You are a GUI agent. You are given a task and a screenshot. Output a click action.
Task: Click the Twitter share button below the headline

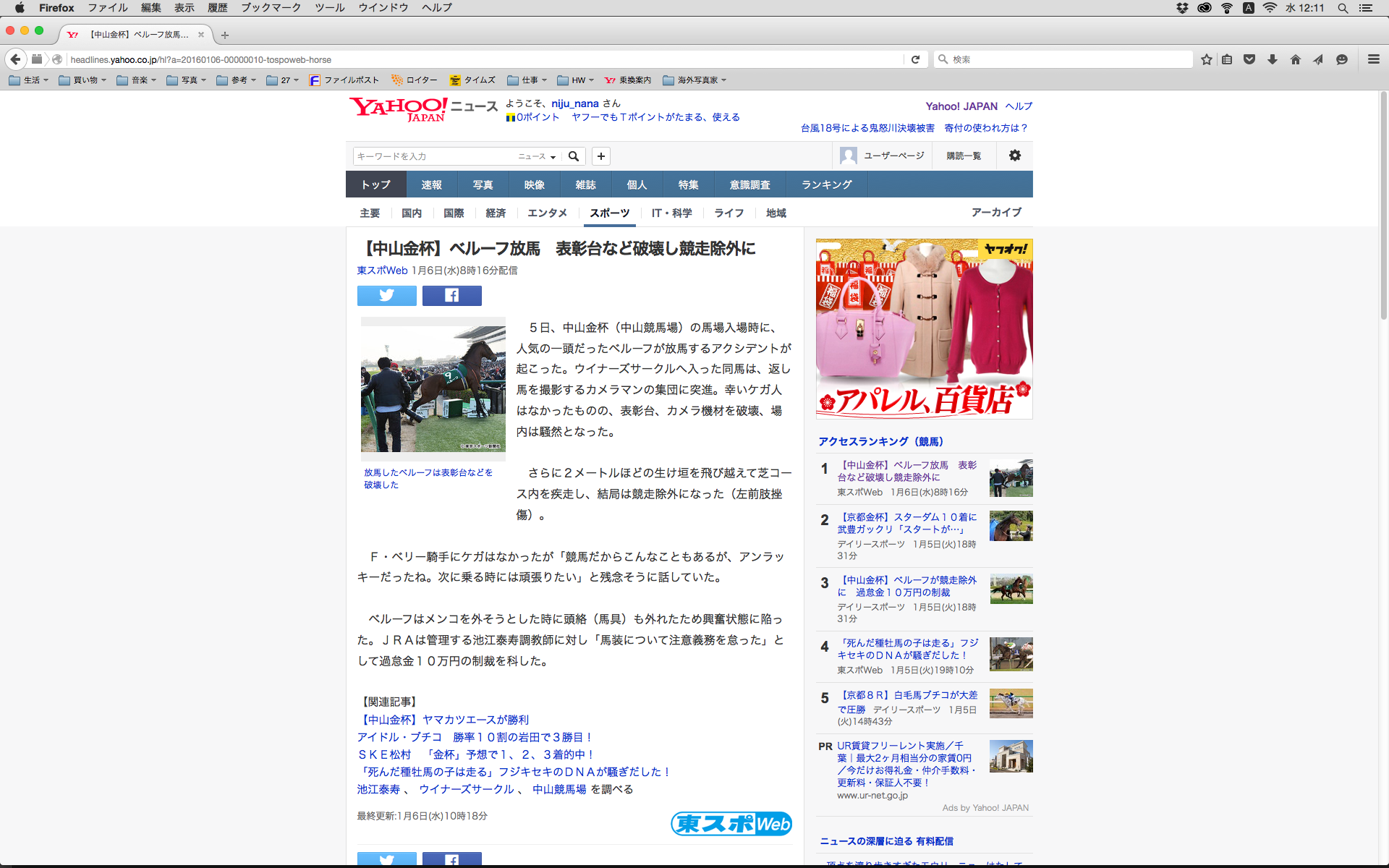[386, 295]
